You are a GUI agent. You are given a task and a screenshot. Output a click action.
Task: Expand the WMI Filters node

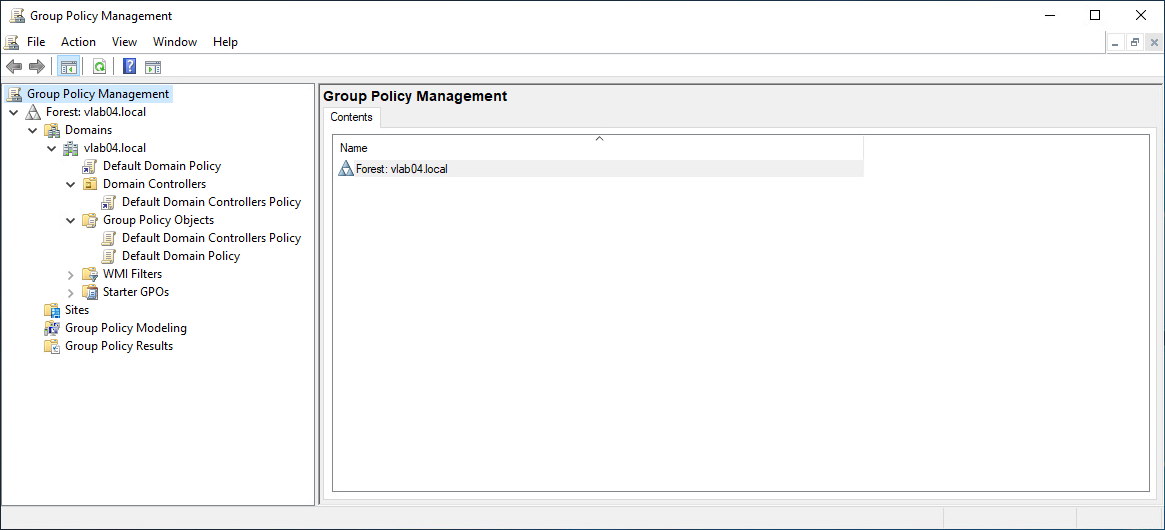(x=71, y=274)
